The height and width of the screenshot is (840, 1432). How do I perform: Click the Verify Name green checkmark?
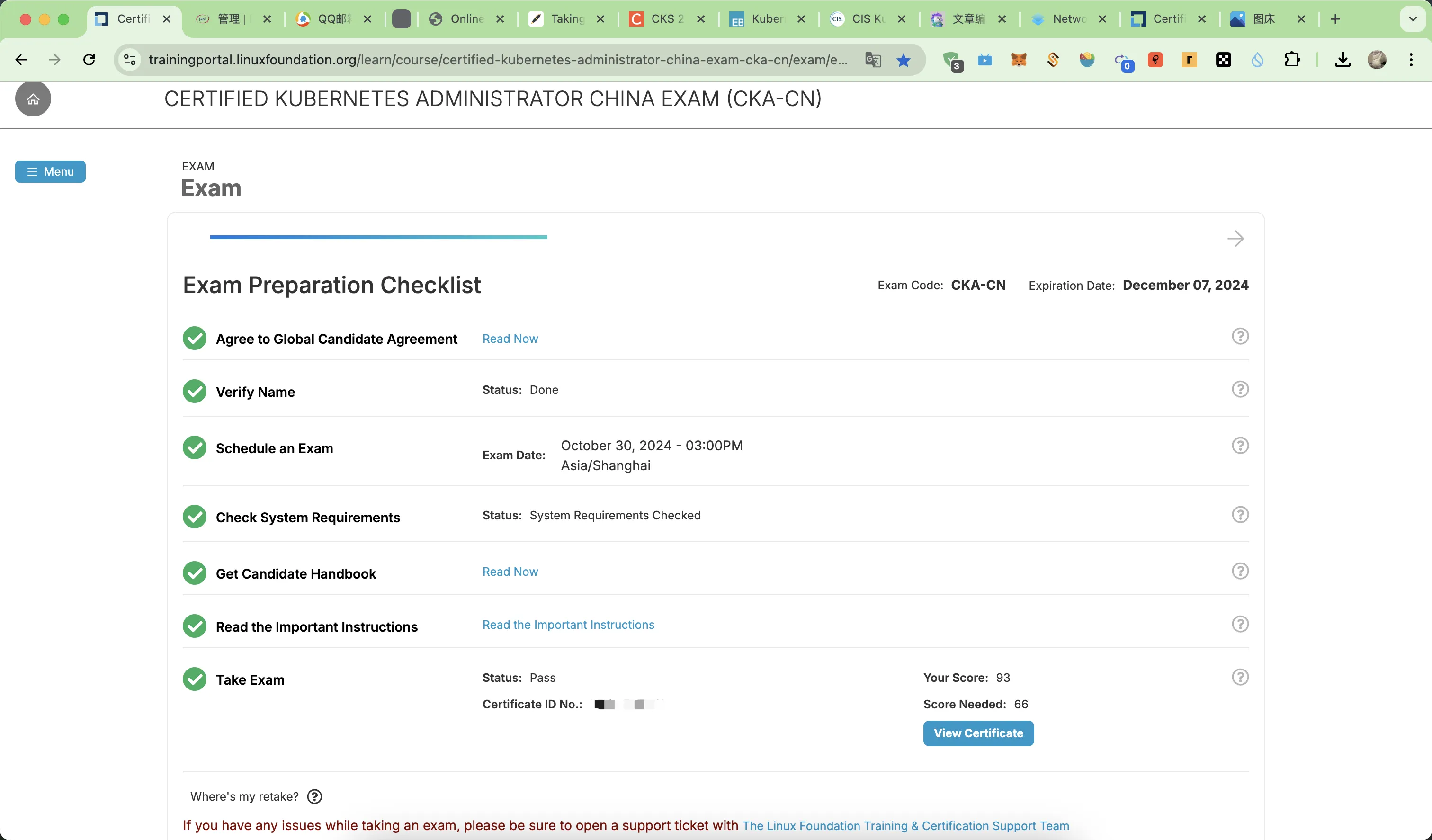pos(194,391)
